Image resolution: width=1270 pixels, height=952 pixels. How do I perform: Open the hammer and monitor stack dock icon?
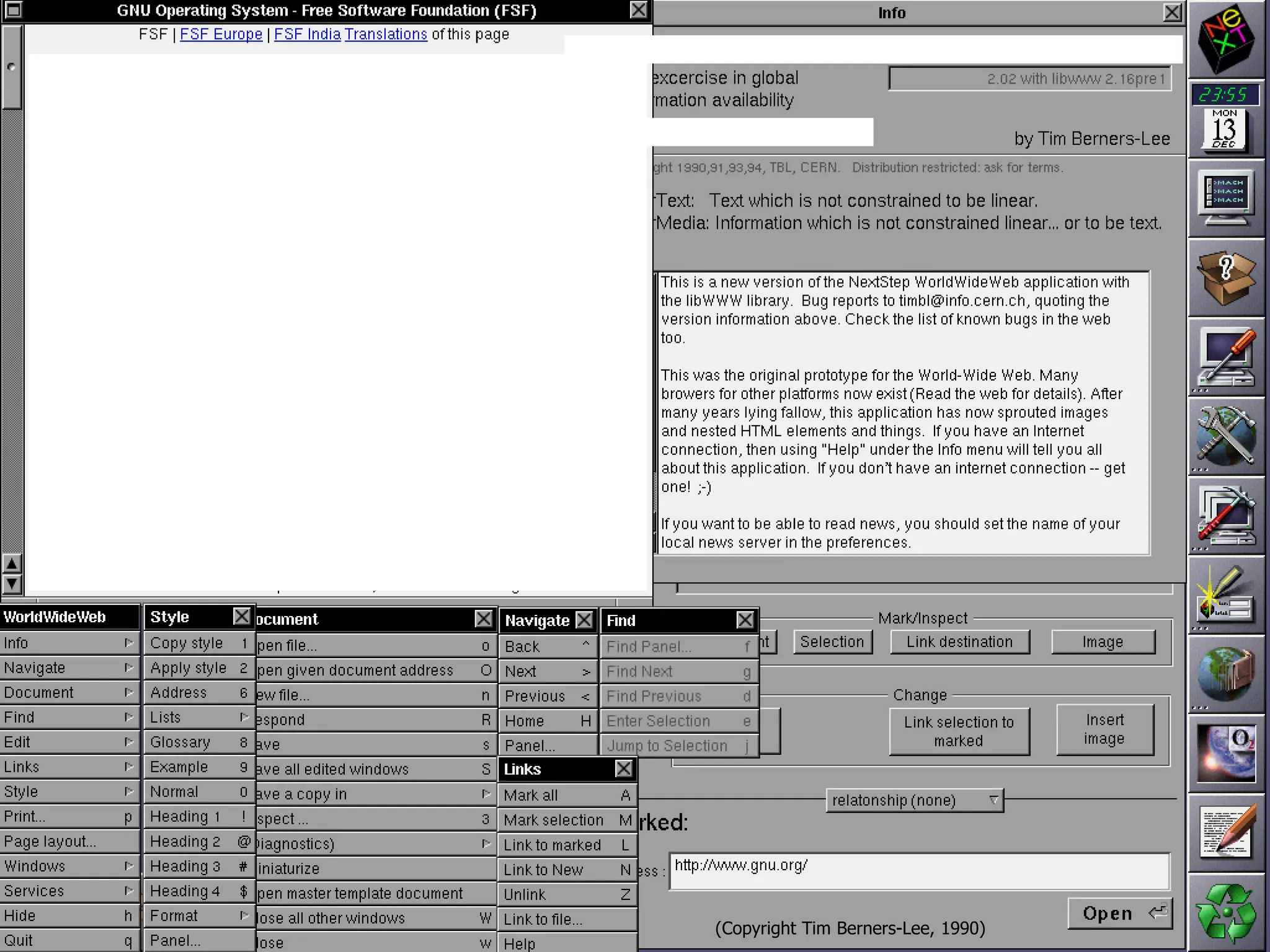1226,516
